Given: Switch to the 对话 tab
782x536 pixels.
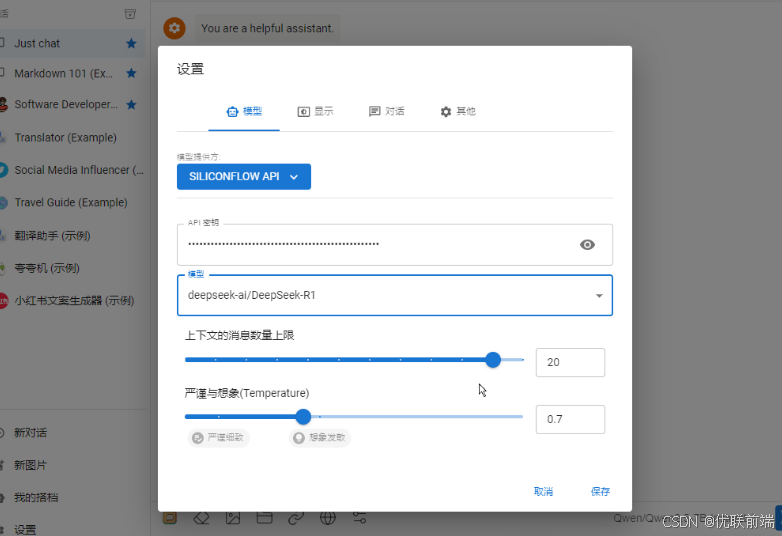Looking at the screenshot, I should point(387,112).
